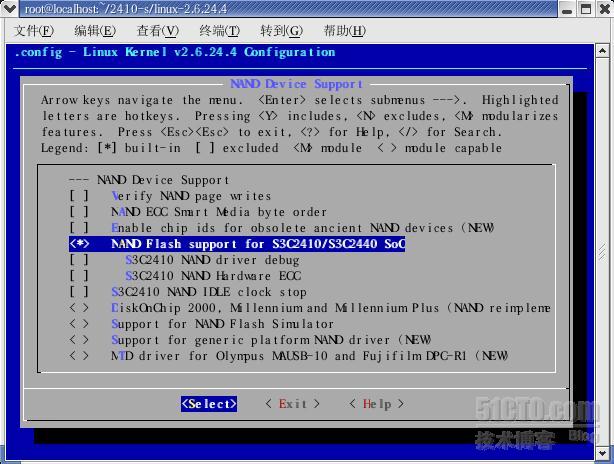
Task: Open the 编辑(E) menu
Action: [x=95, y=31]
